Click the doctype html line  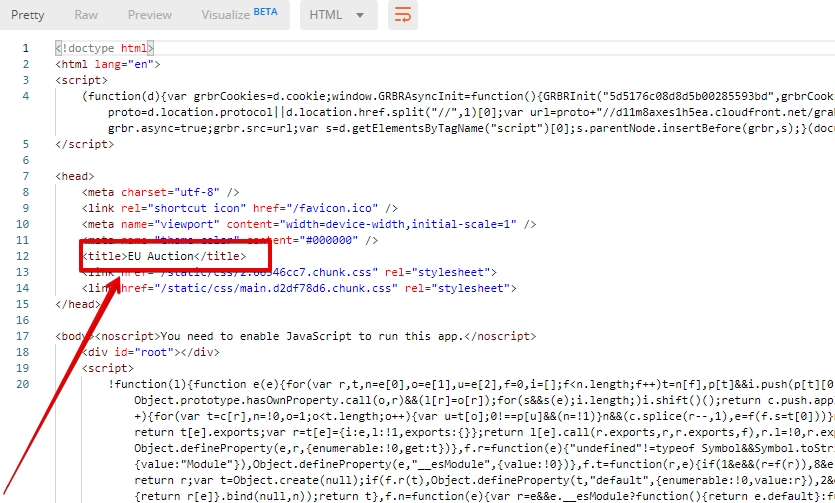[104, 48]
